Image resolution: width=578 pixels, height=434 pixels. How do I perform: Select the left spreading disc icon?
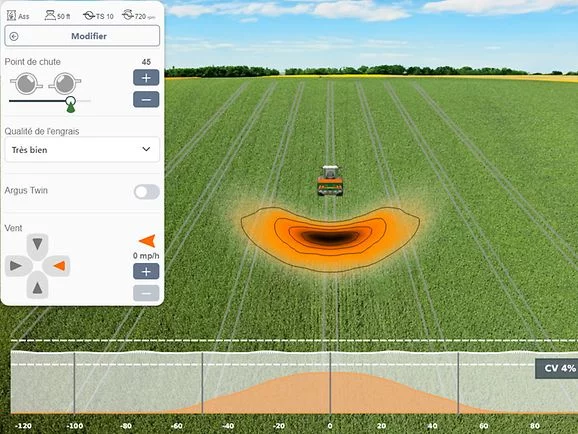pos(27,83)
